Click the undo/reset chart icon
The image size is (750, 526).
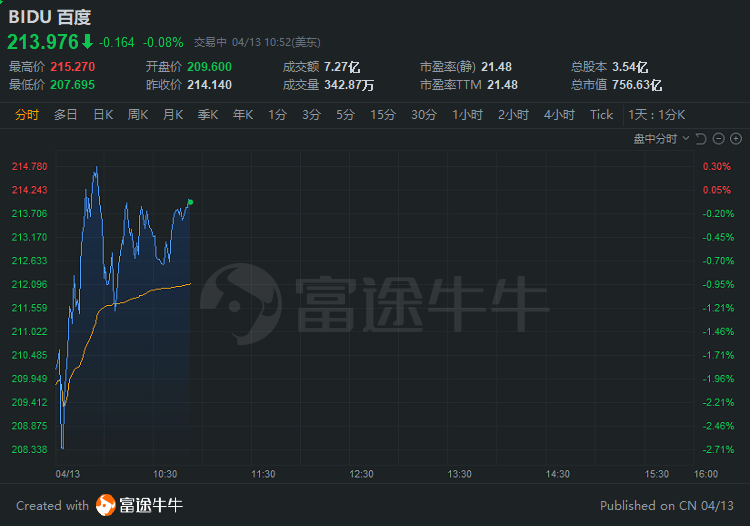701,139
